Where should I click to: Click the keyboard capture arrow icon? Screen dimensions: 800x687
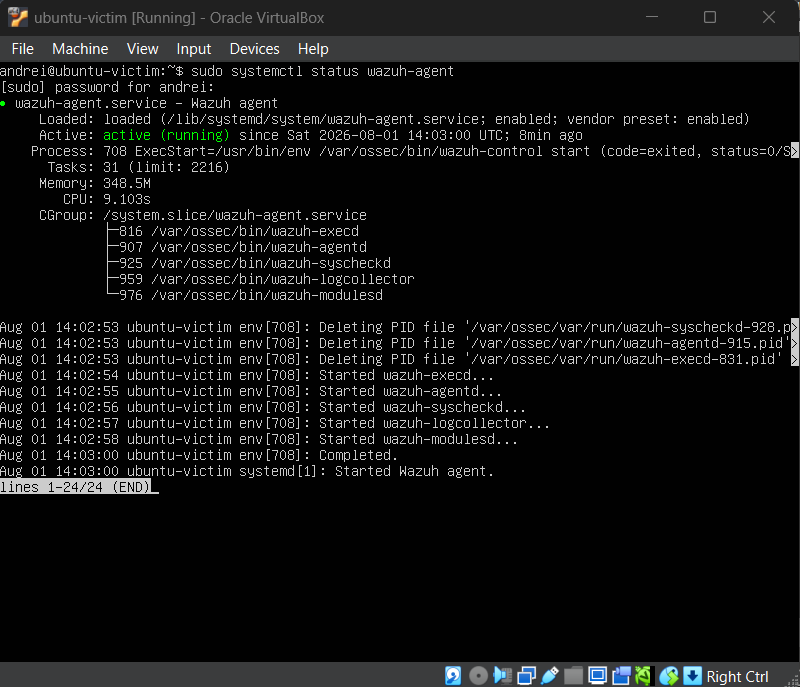click(692, 676)
